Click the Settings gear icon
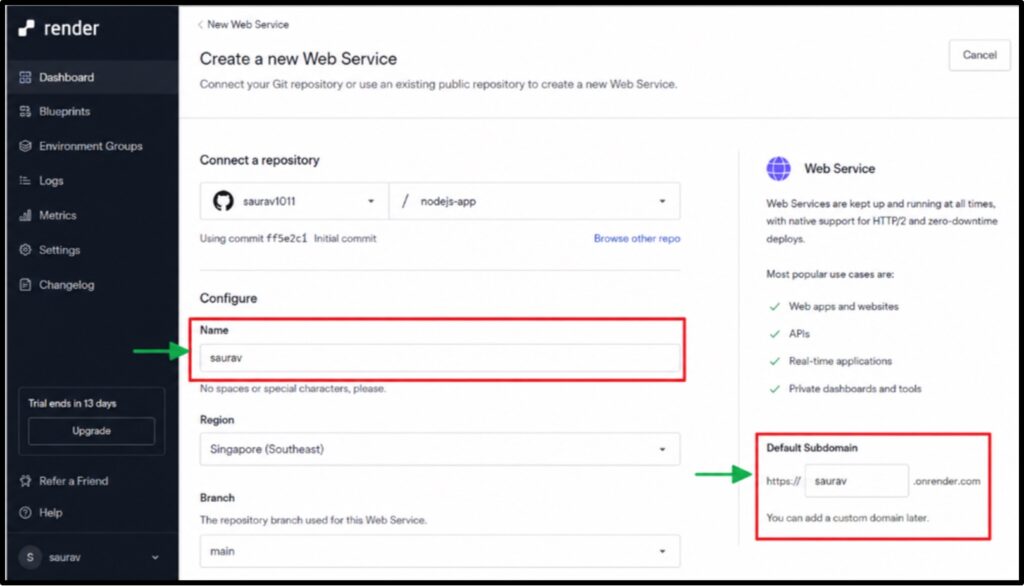This screenshot has height=586, width=1024. pos(25,250)
